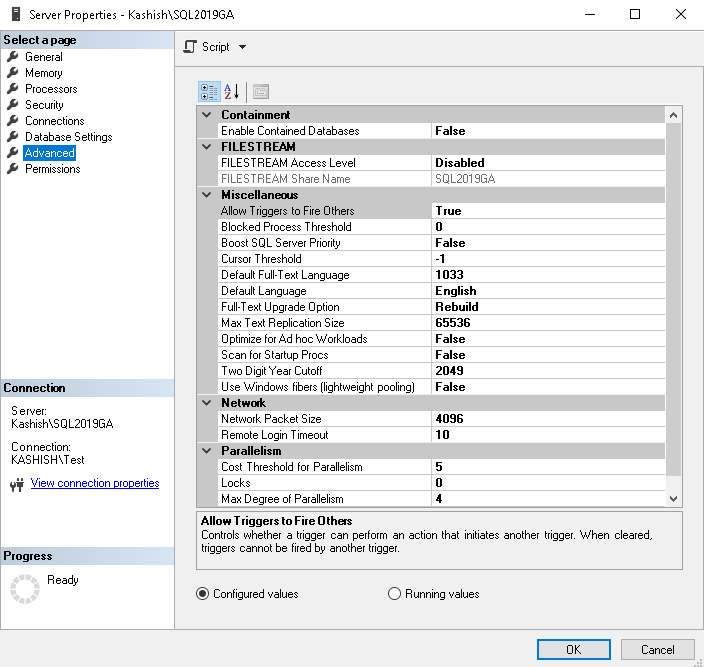Open the Script dropdown arrow
Viewport: 704px width, 667px height.
pos(243,47)
